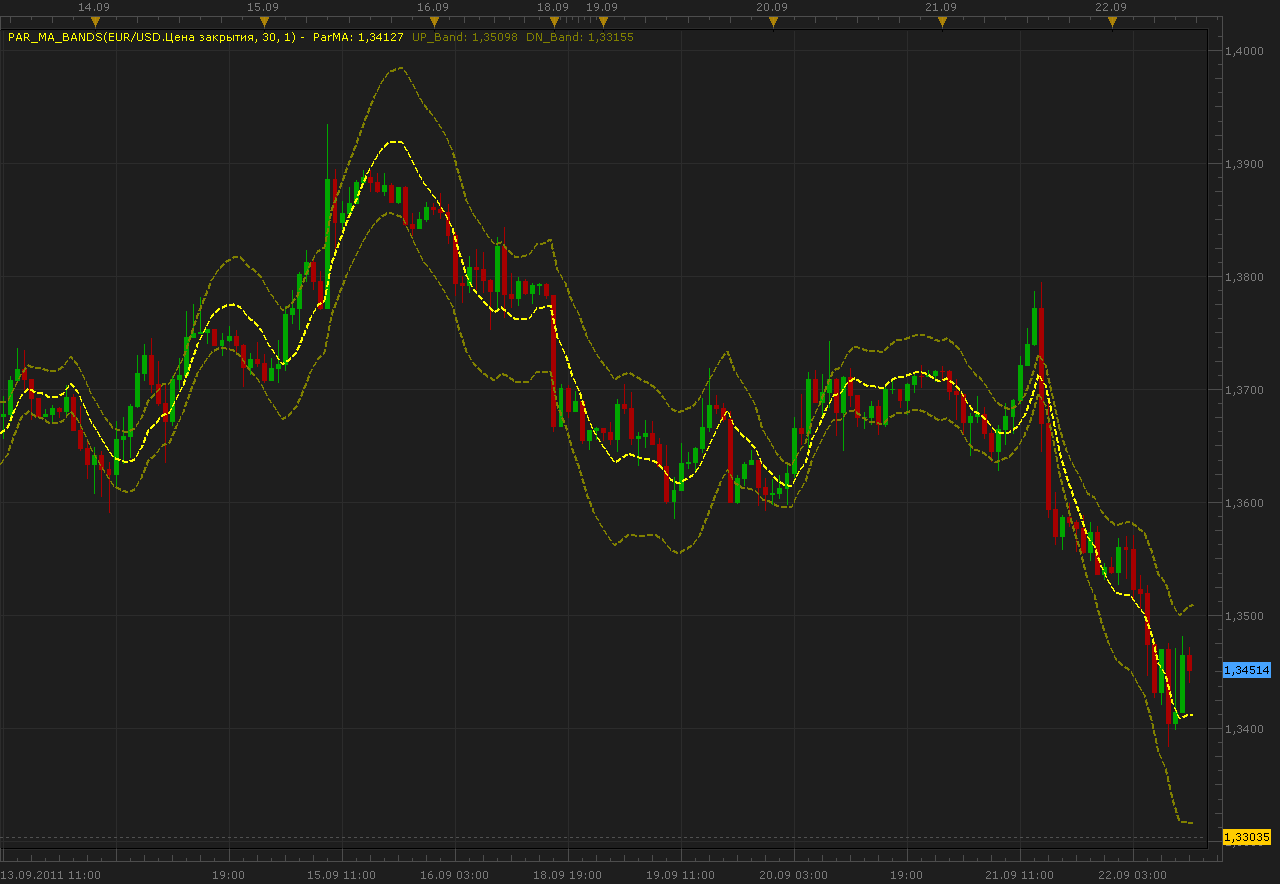Click the 19.09 11:00 time label
The width and height of the screenshot is (1280, 884).
[x=681, y=875]
